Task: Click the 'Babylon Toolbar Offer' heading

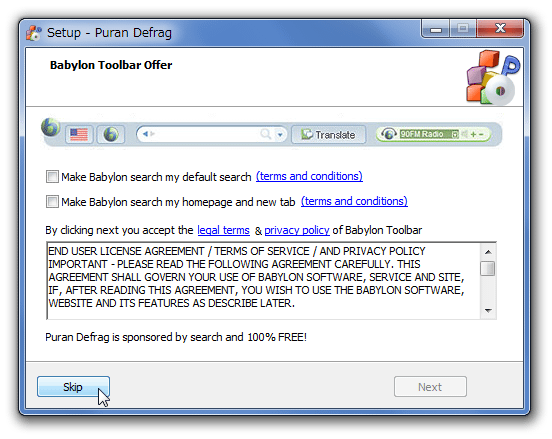Action: pos(111,65)
